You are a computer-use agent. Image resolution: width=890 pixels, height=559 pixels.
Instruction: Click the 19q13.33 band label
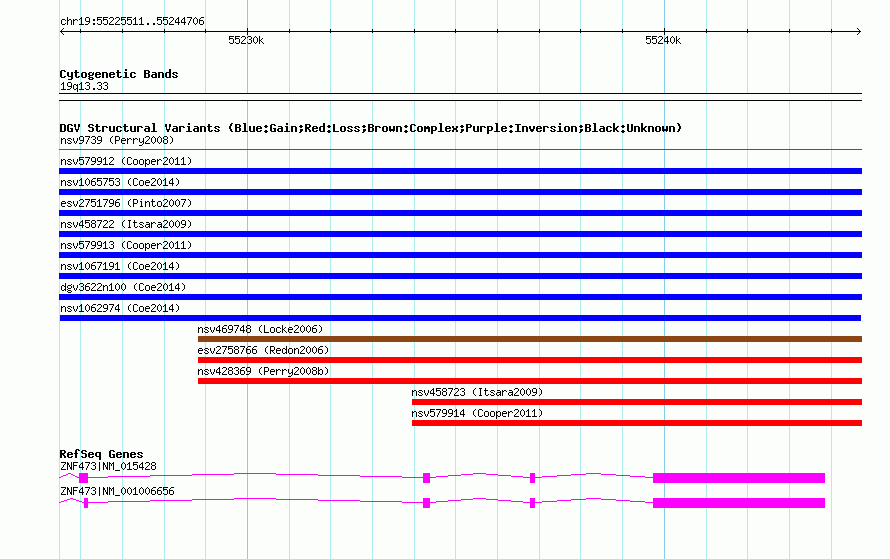click(84, 86)
